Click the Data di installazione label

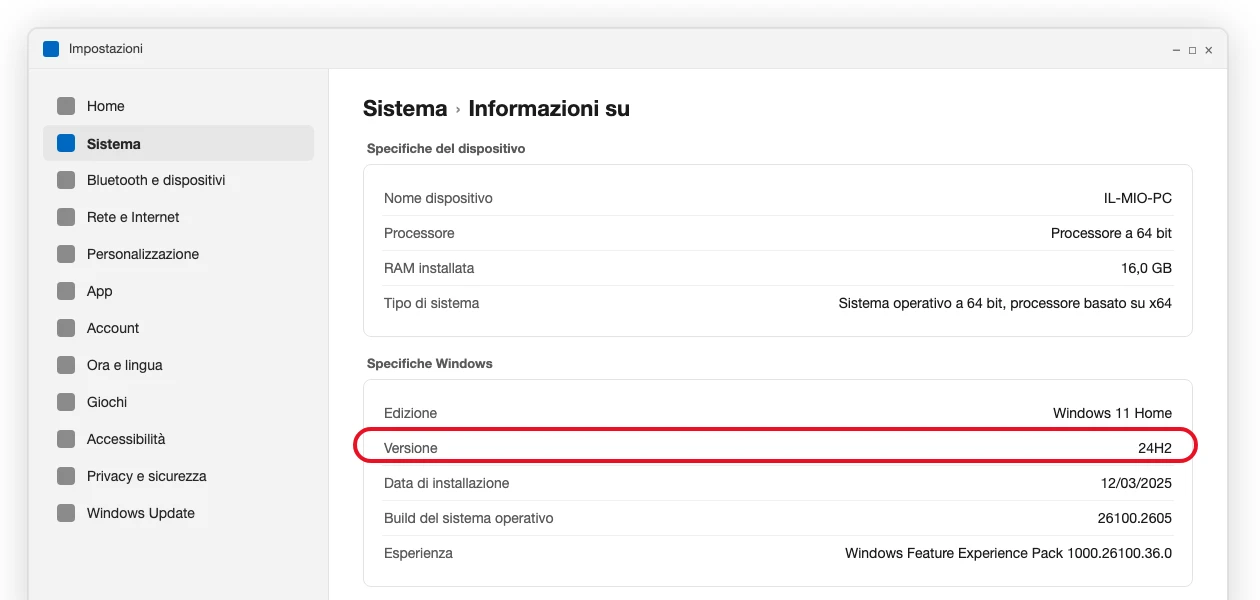(x=447, y=483)
